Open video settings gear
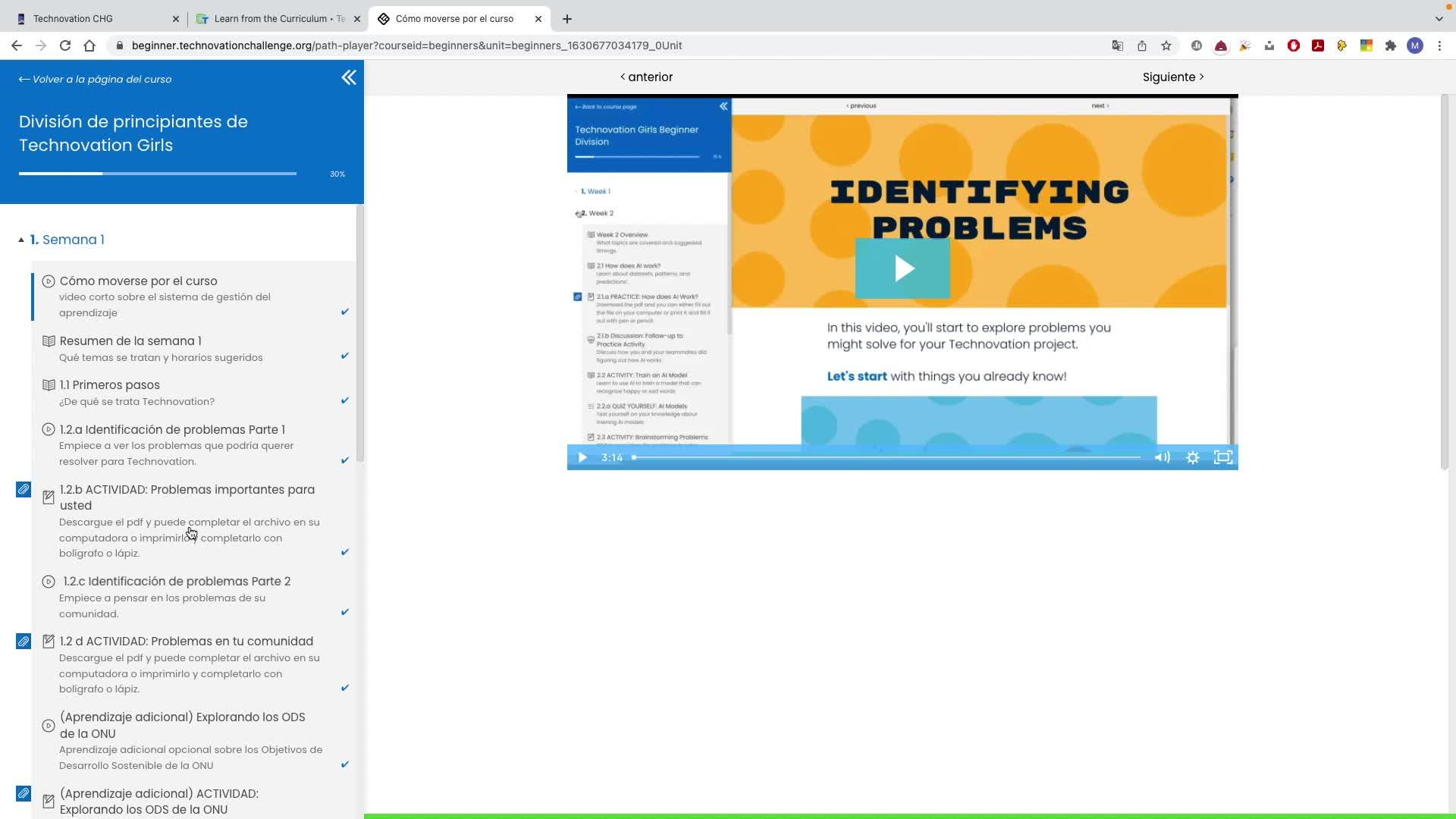1456x819 pixels. 1192,457
